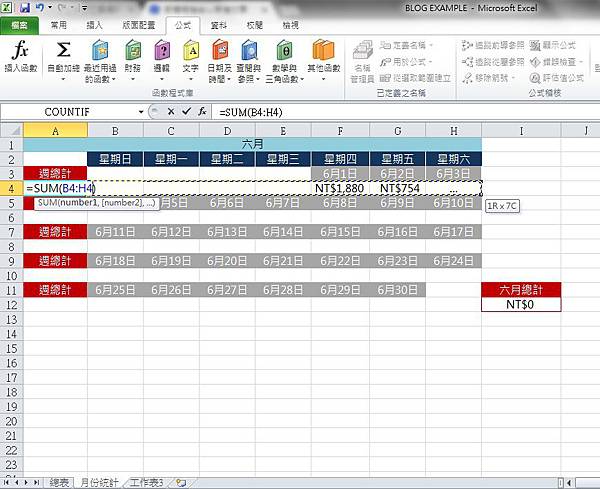600x489 pixels.
Task: Click the red 週總計 cell in row 9
Action: (55, 261)
